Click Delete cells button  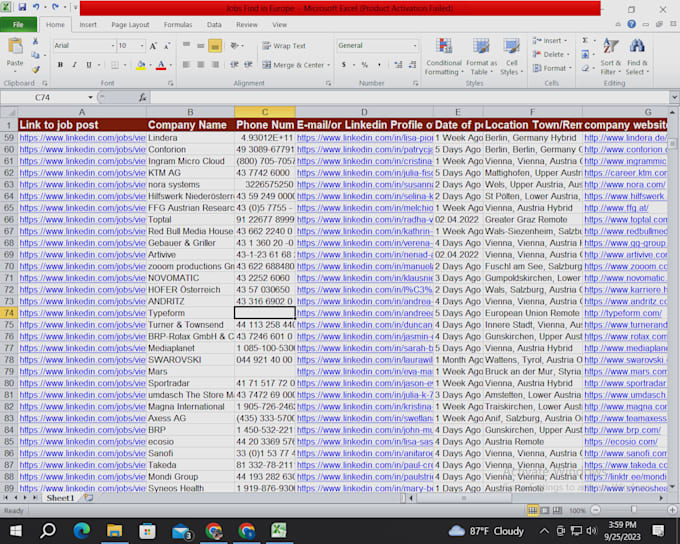pos(551,54)
